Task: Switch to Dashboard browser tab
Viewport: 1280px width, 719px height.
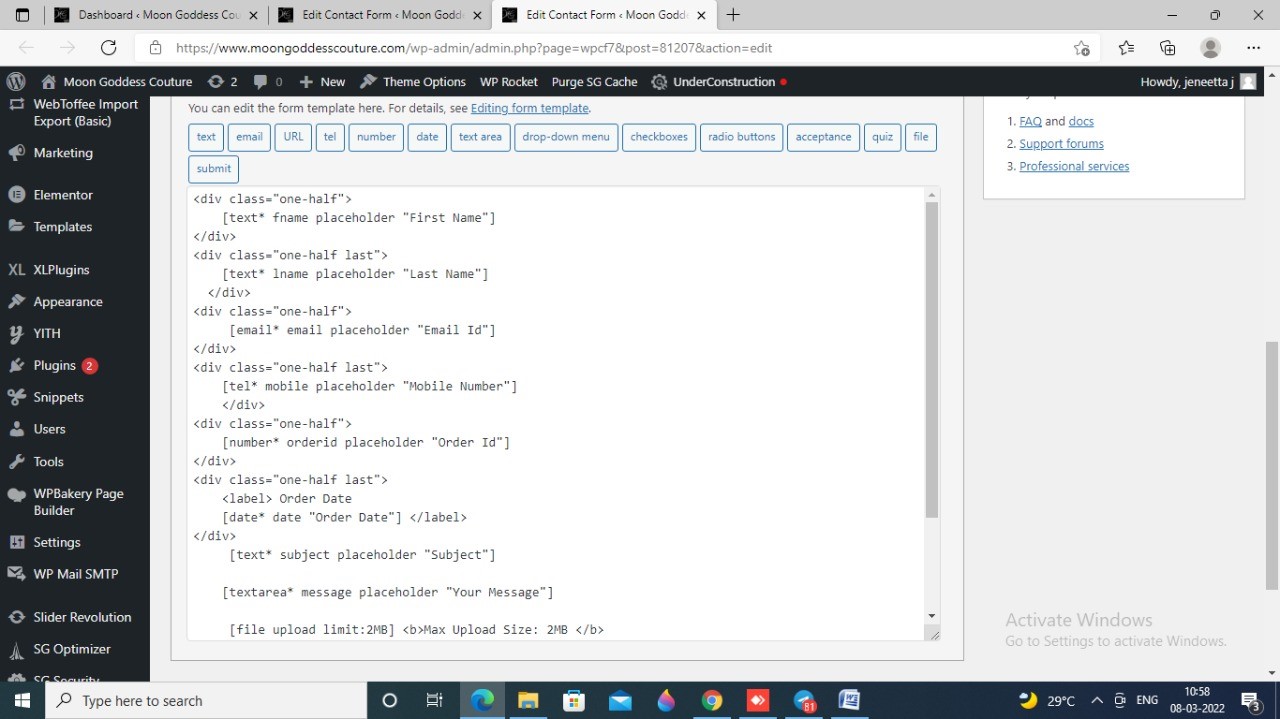Action: click(x=157, y=15)
